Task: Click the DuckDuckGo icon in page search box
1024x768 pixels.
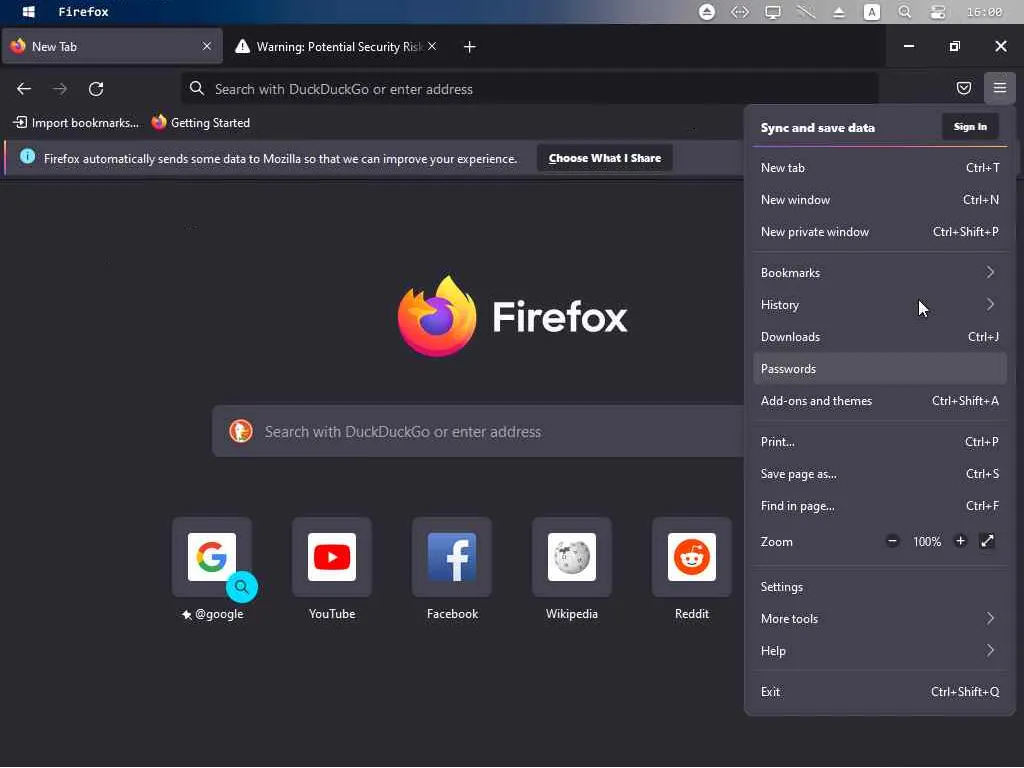Action: tap(241, 431)
